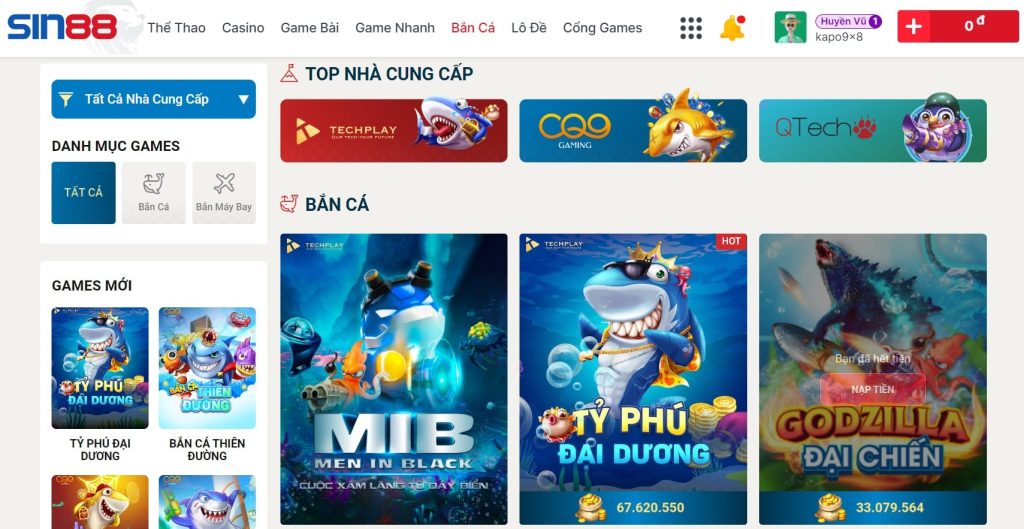The height and width of the screenshot is (529, 1024).
Task: Open the notification bell
Action: 732,28
